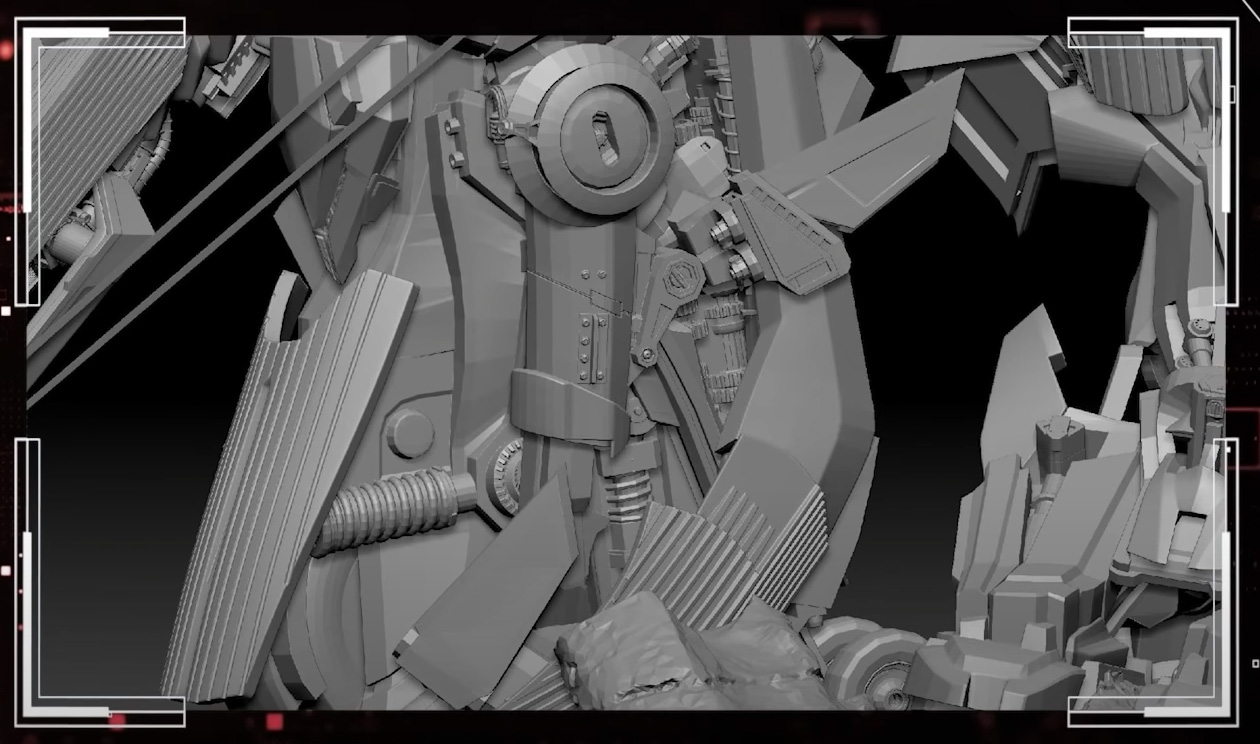
Task: Click the upper white square on the left edge
Action: tap(6, 311)
